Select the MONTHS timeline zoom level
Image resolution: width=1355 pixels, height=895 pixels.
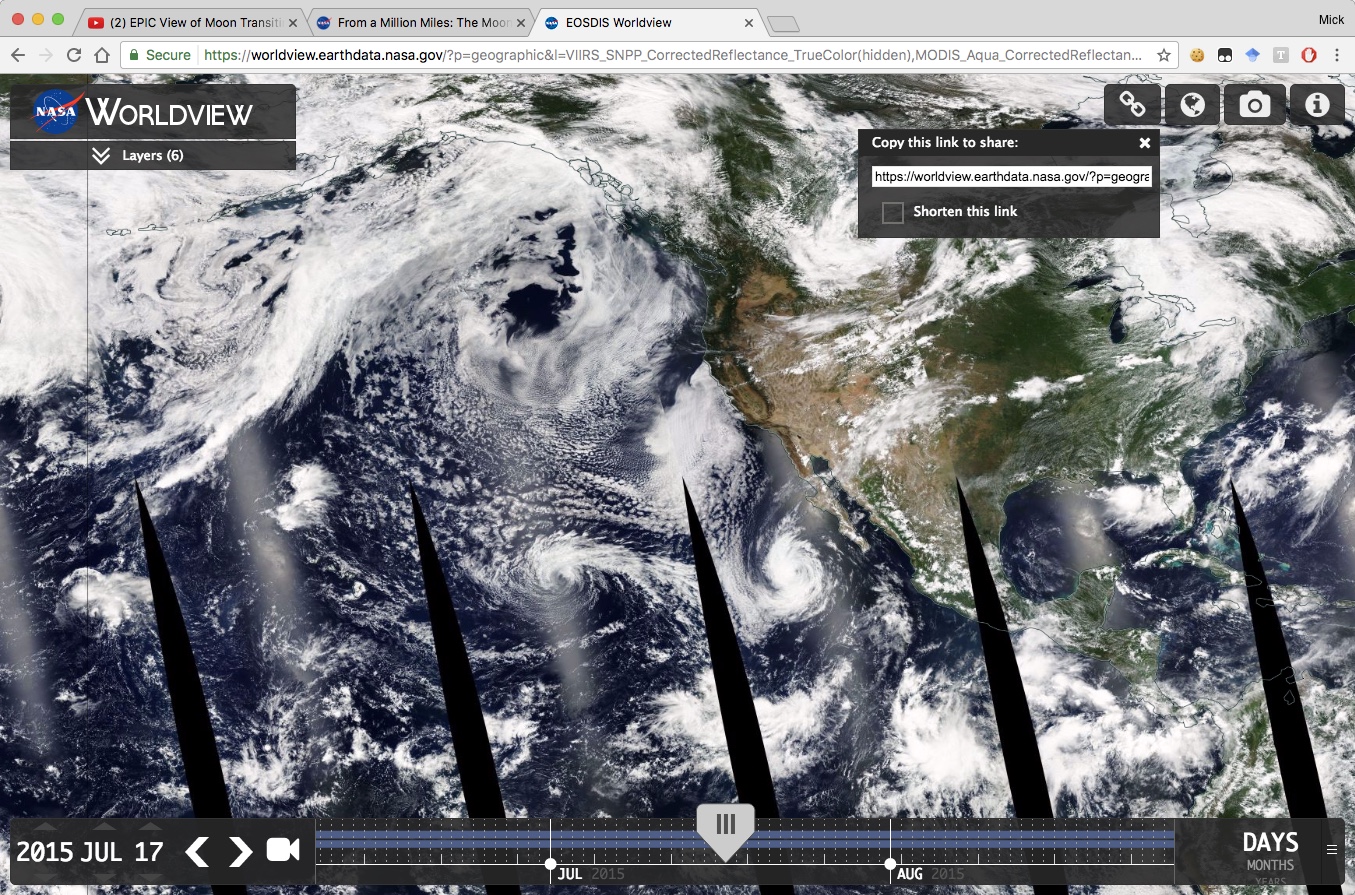1269,865
